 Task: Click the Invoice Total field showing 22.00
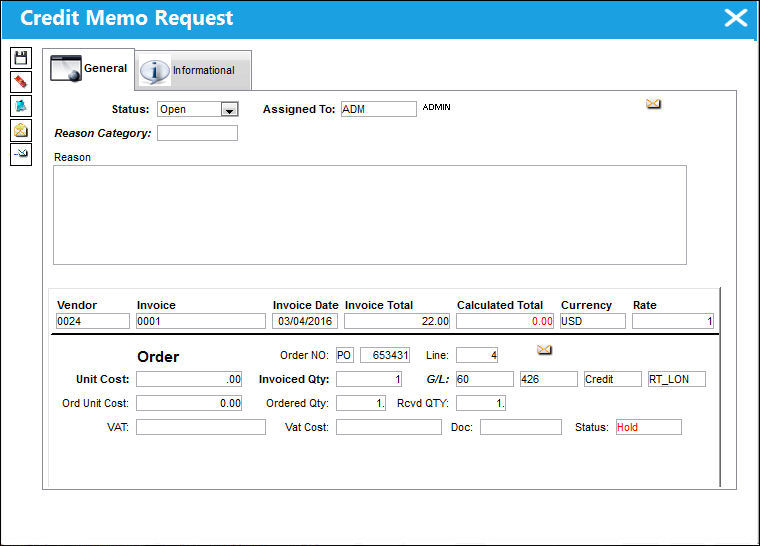397,321
